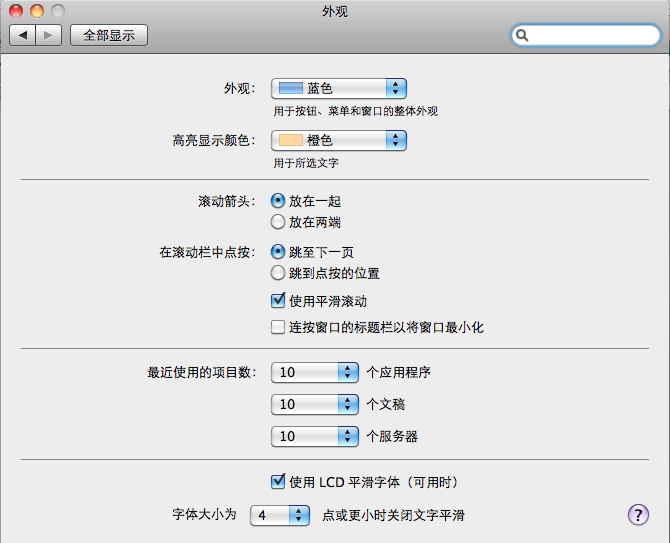Enable 连按窗口的标题栏以将窗口最小化 checkbox
This screenshot has height=543, width=670.
pyautogui.click(x=278, y=327)
